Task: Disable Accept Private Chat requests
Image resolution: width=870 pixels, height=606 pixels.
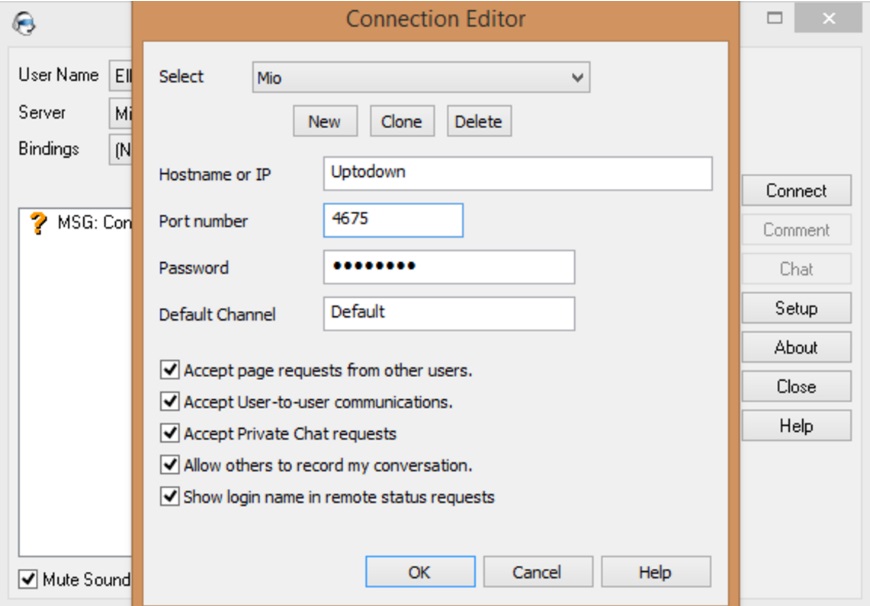Action: [170, 434]
